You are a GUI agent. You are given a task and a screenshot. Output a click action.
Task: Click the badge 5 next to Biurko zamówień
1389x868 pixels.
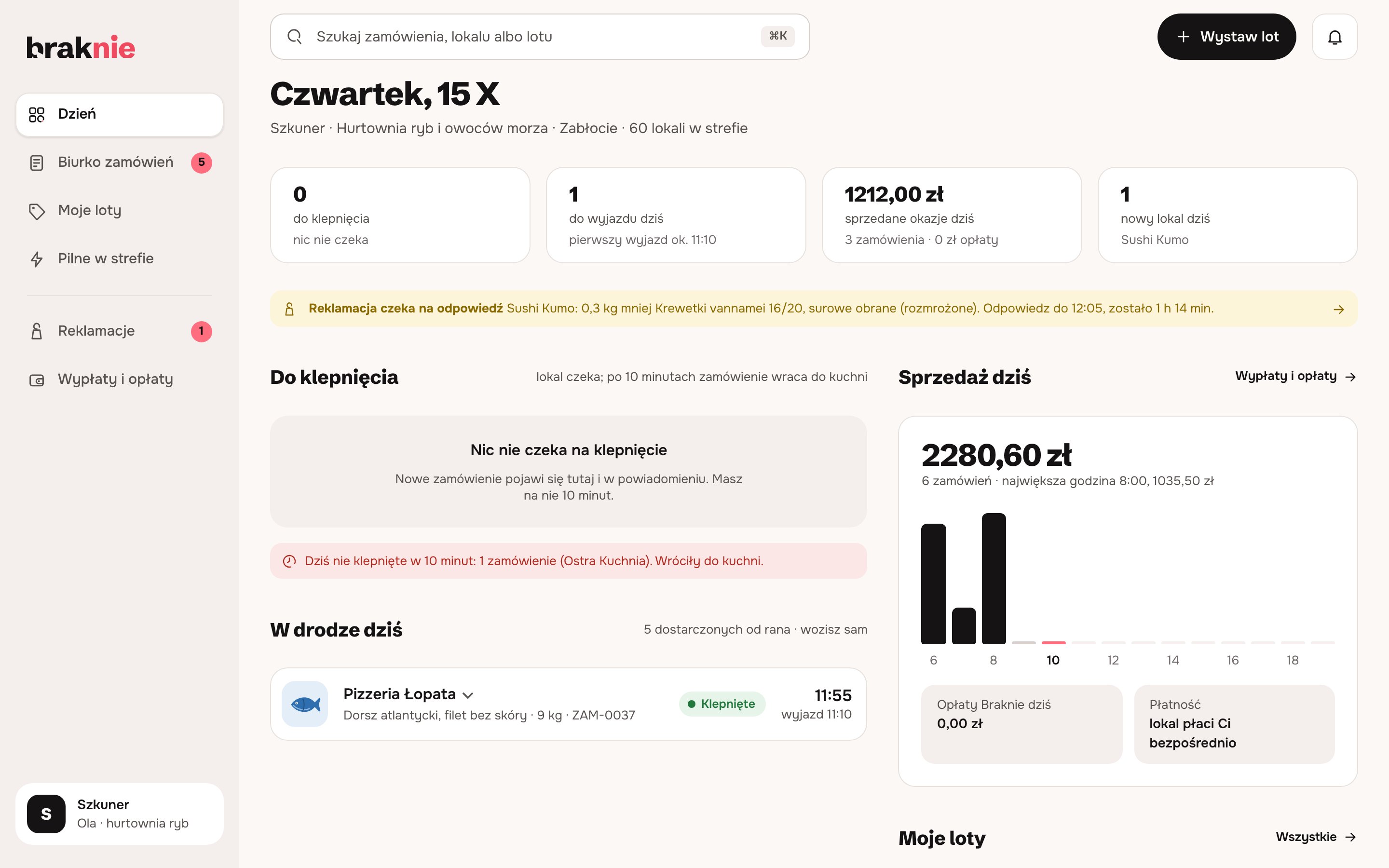(202, 163)
